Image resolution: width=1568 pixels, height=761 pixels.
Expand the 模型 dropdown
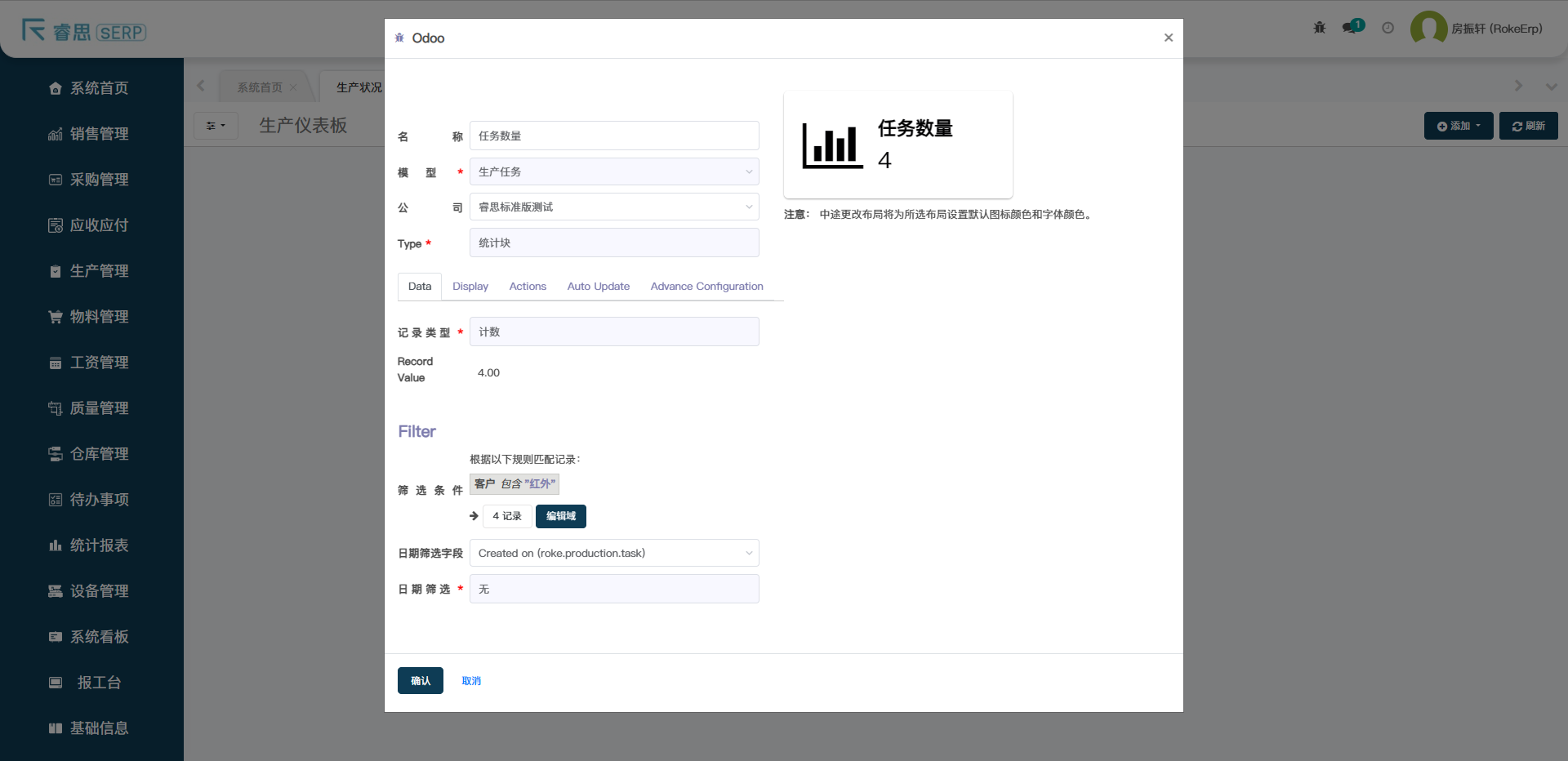point(614,172)
